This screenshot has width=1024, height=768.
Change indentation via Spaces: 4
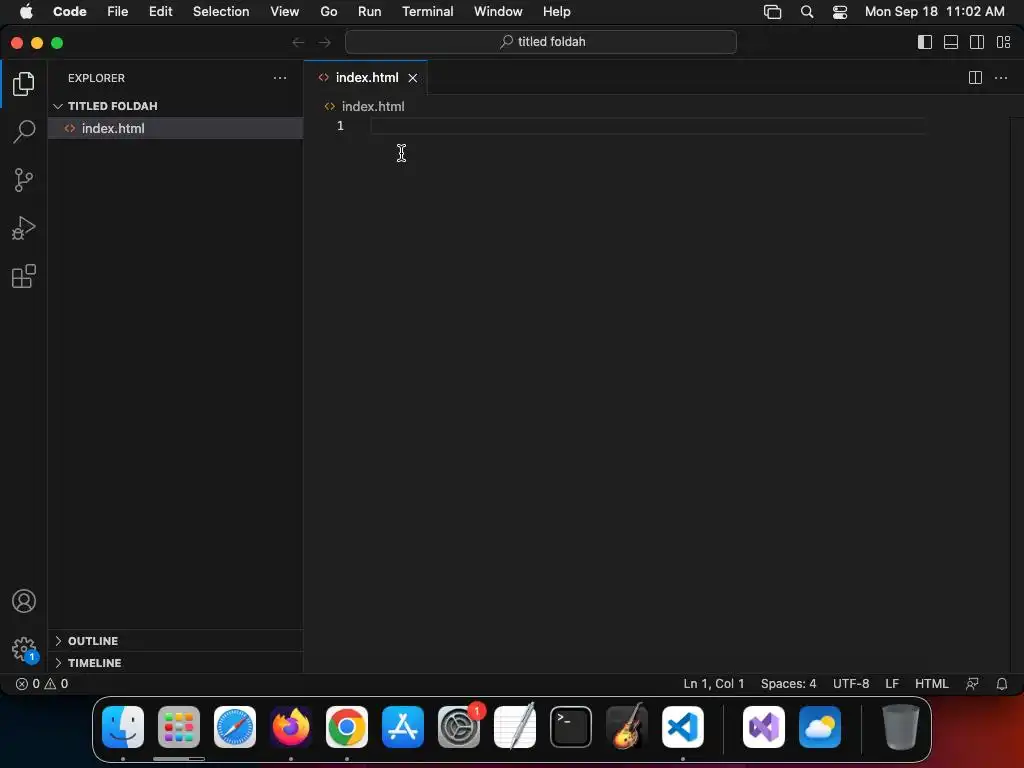(x=788, y=684)
